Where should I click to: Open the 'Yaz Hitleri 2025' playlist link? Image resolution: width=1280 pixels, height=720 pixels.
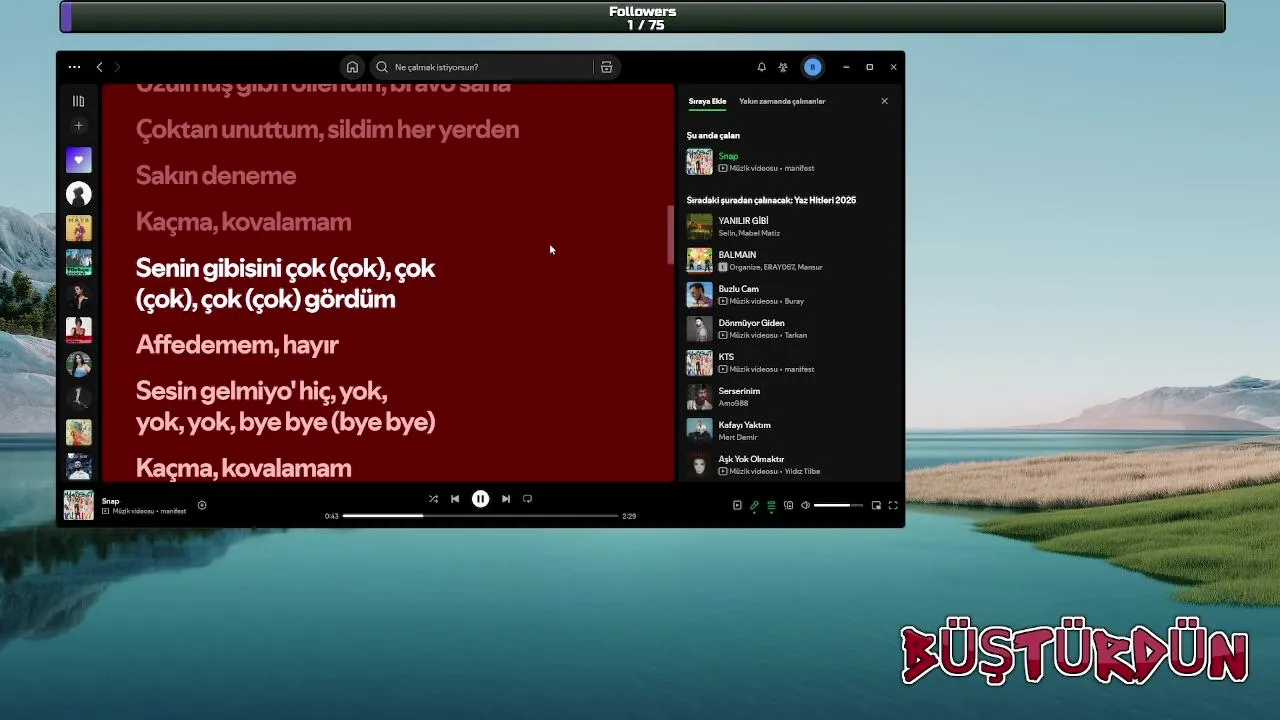pos(825,200)
